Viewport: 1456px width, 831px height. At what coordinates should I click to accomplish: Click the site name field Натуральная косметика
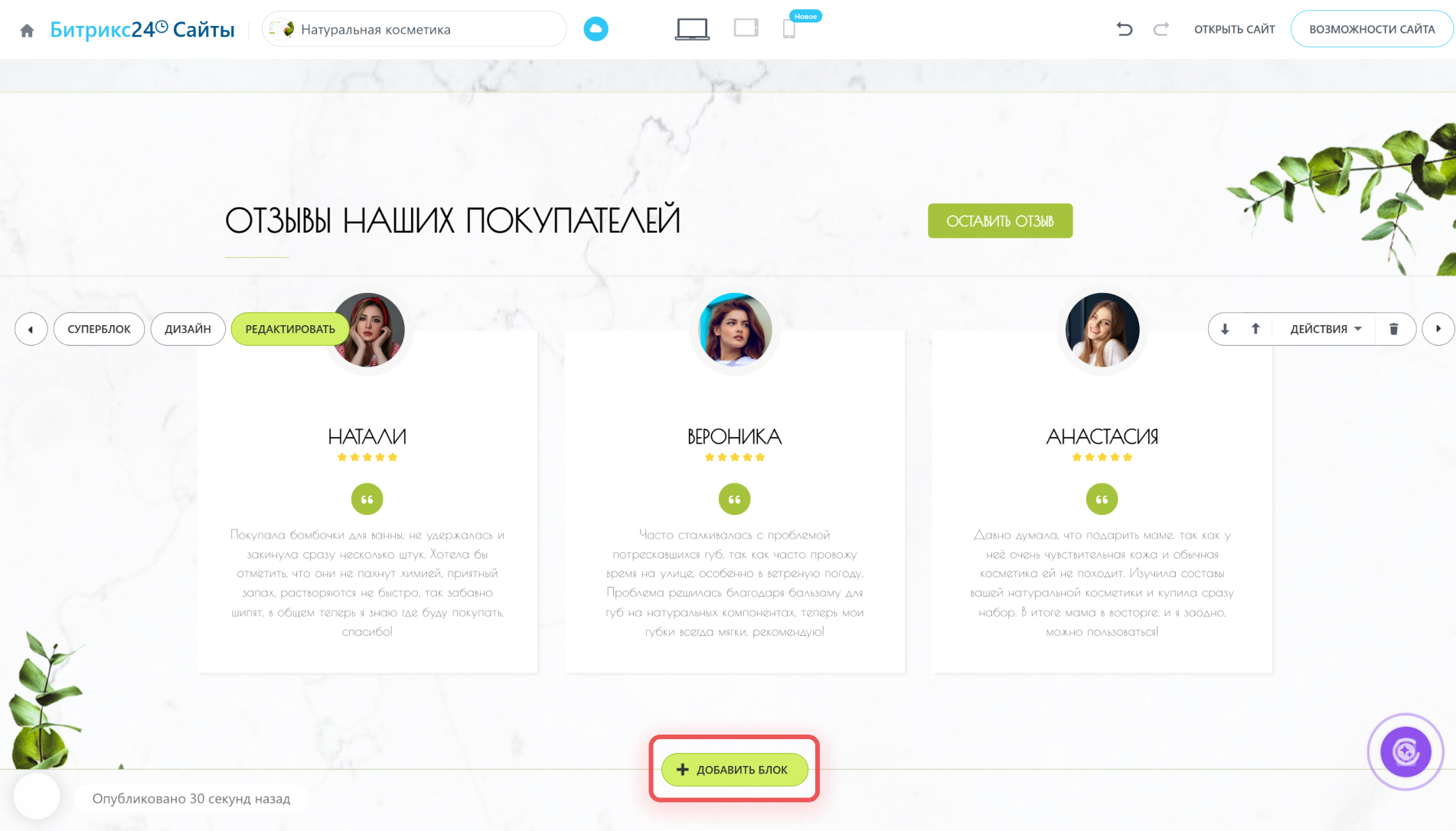point(414,29)
